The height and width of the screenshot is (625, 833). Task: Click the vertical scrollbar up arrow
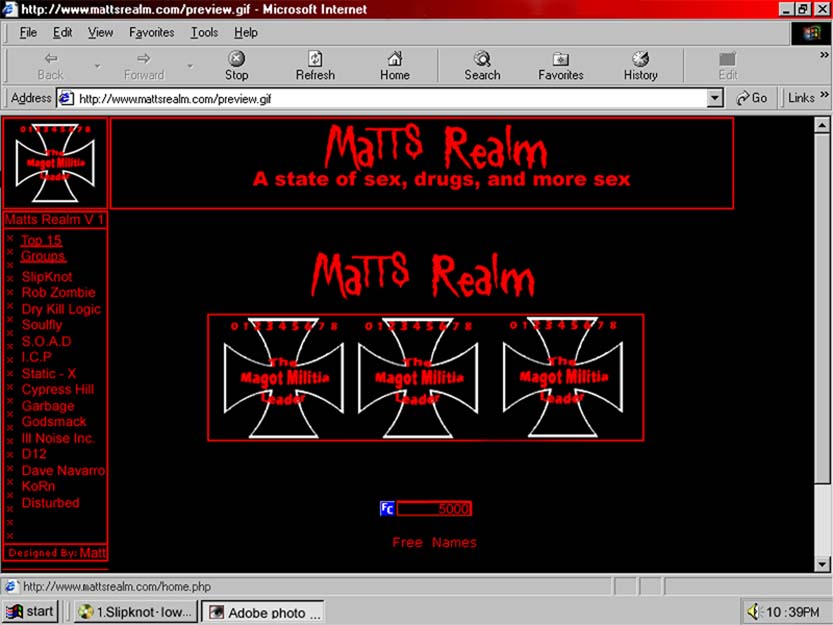pos(822,125)
